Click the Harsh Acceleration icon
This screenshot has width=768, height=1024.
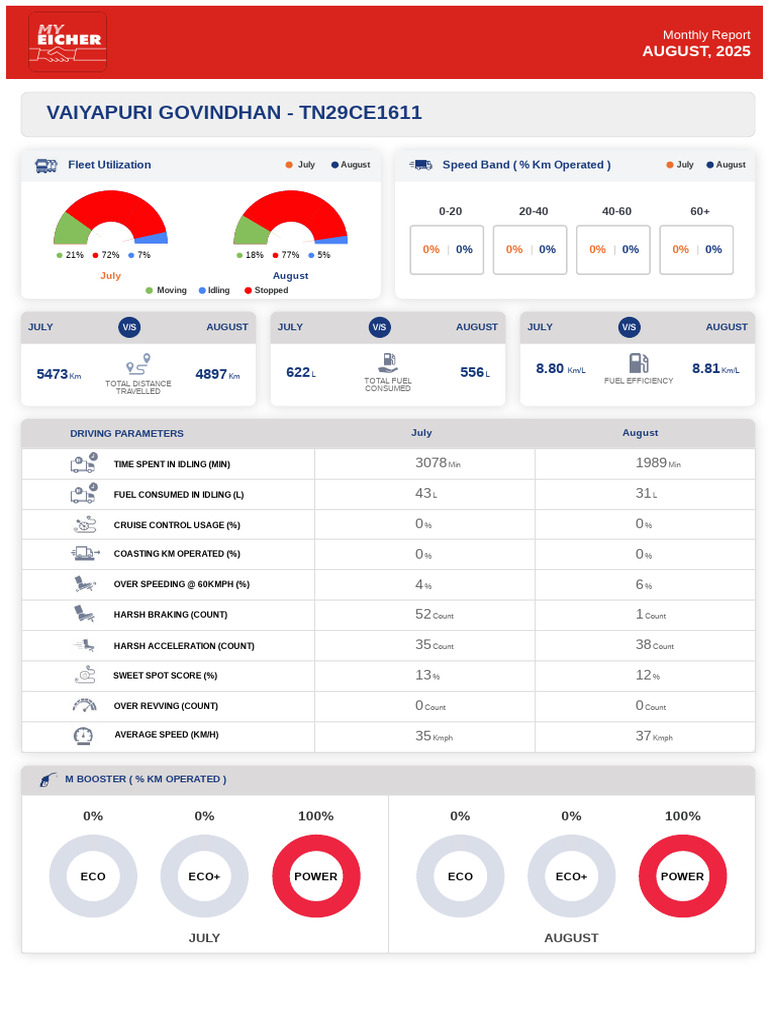pos(84,645)
